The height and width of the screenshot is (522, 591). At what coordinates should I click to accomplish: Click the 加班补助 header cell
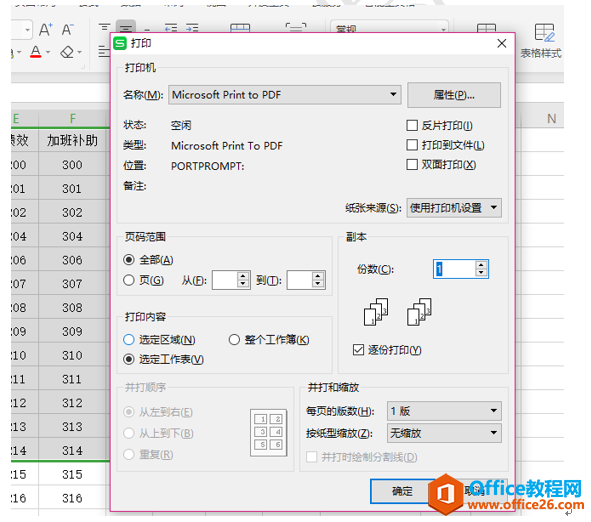(x=72, y=140)
